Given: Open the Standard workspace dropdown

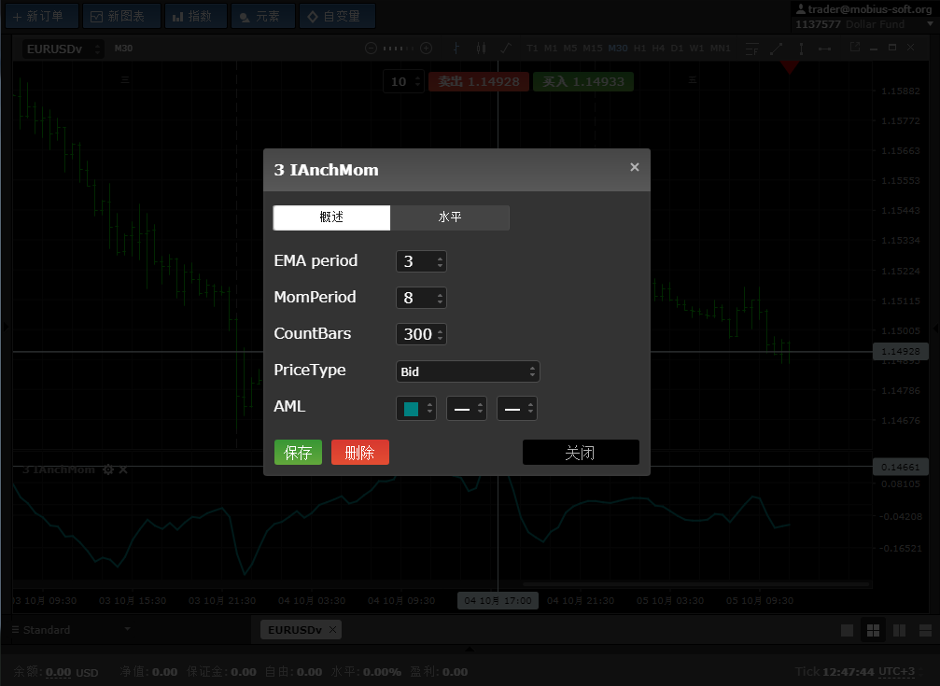Looking at the screenshot, I should (71, 630).
